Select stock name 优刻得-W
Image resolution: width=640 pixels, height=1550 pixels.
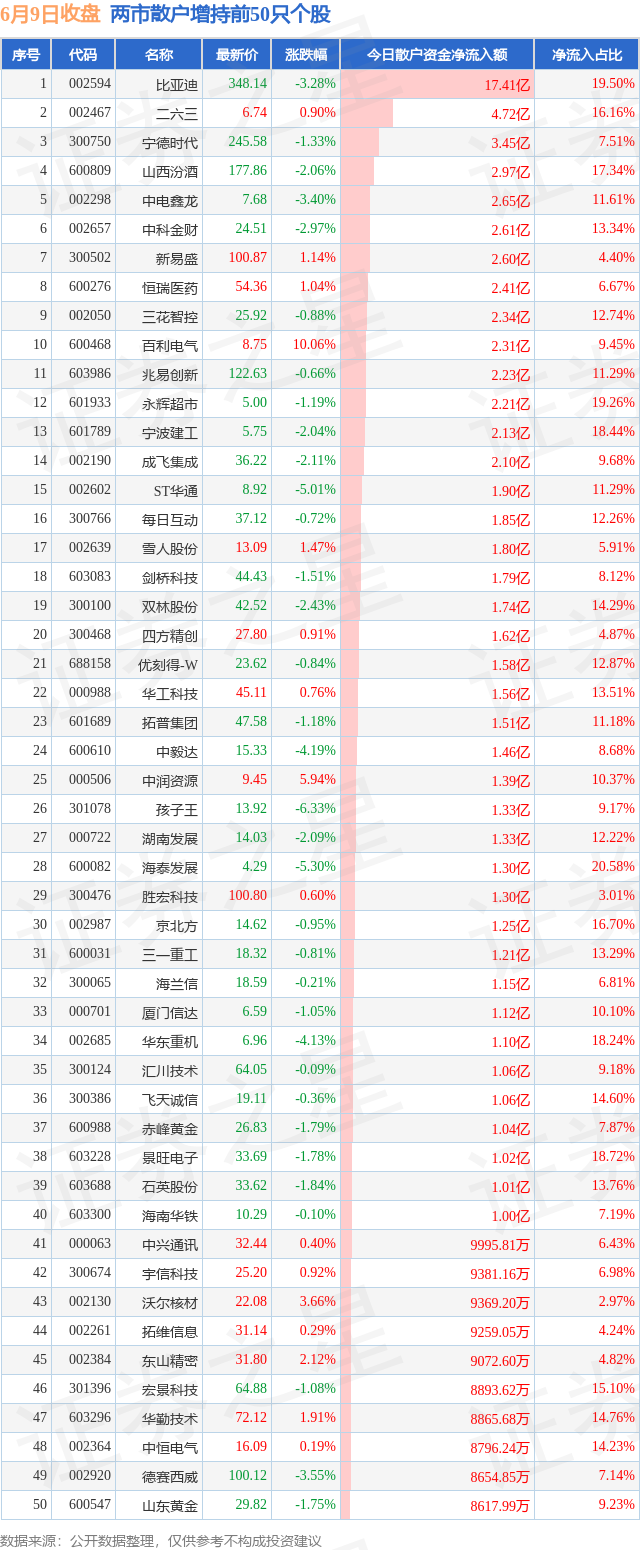(168, 665)
